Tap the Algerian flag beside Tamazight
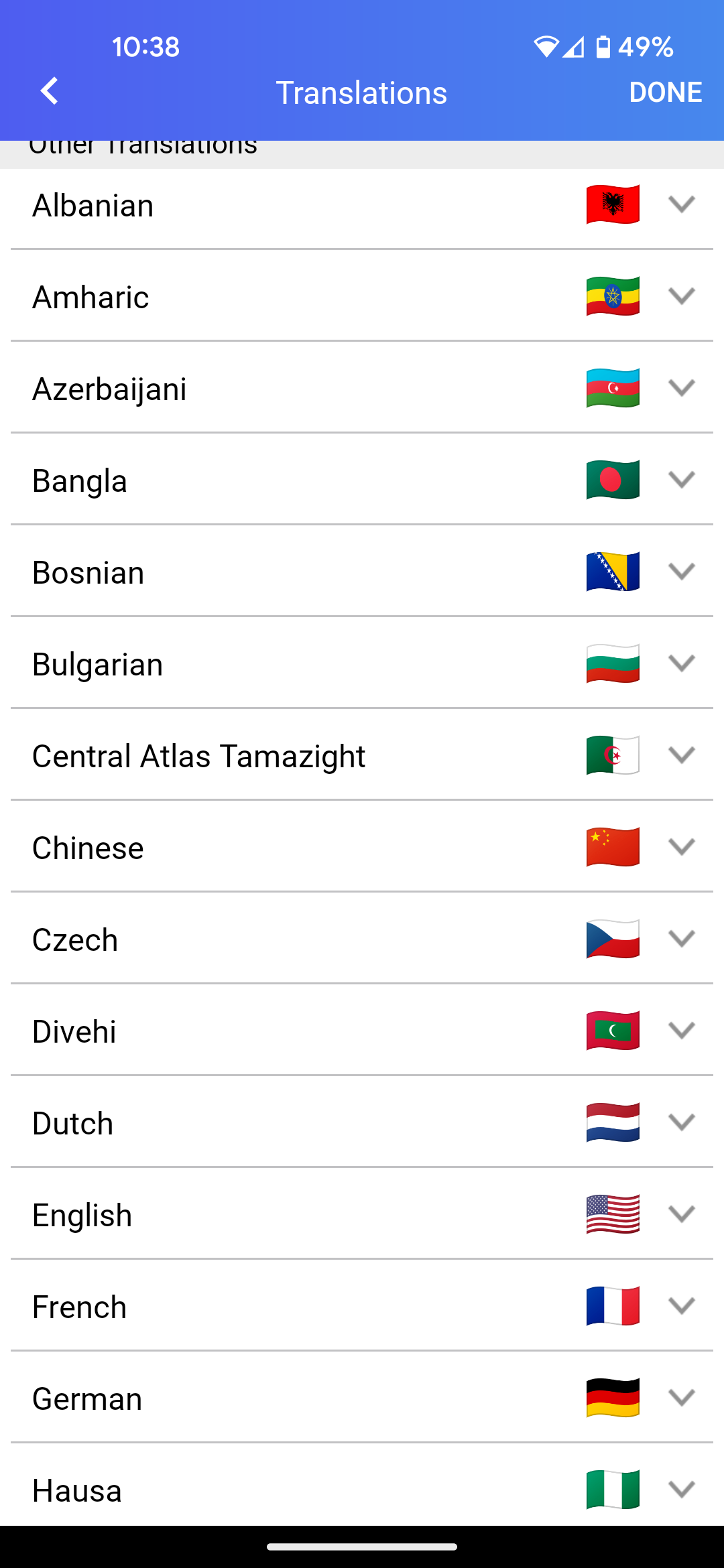Viewport: 724px width, 1568px height. point(613,755)
